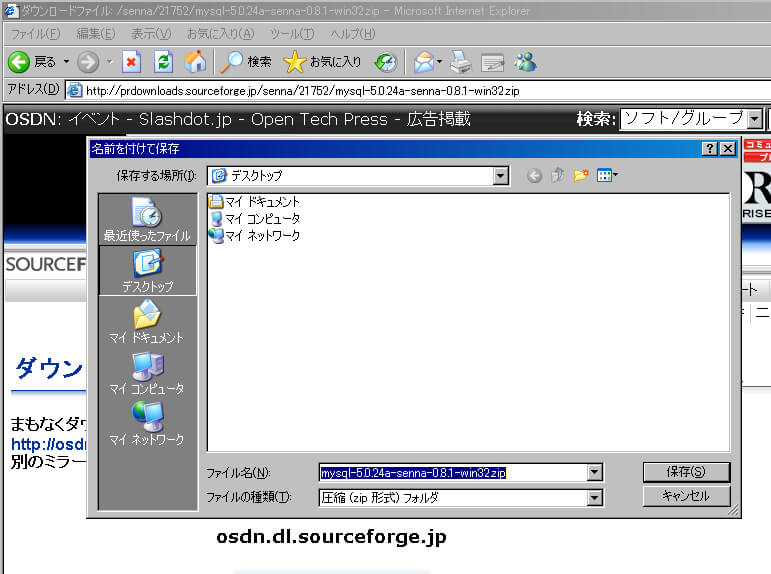This screenshot has width=771, height=574.
Task: Select My Computer in places bar
Action: [x=147, y=372]
